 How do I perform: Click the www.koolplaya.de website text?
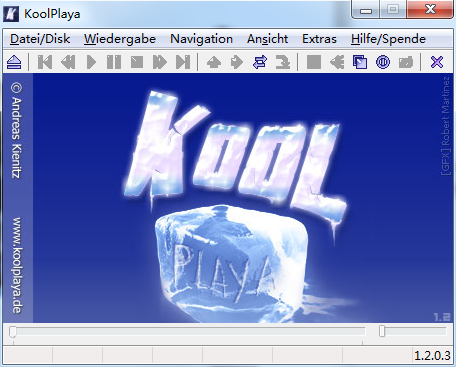point(17,265)
